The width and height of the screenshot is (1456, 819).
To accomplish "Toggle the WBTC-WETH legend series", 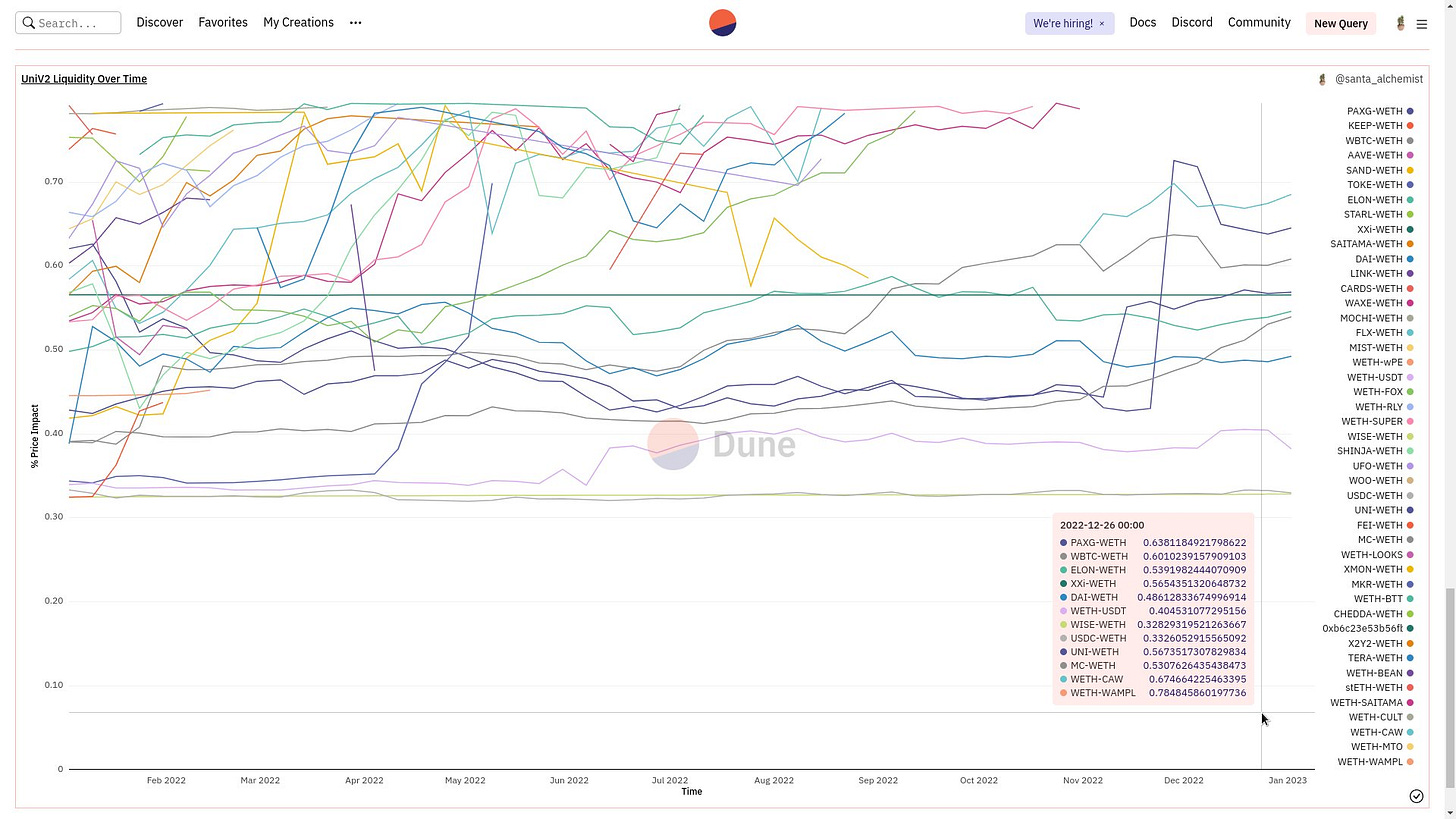I will [1379, 141].
